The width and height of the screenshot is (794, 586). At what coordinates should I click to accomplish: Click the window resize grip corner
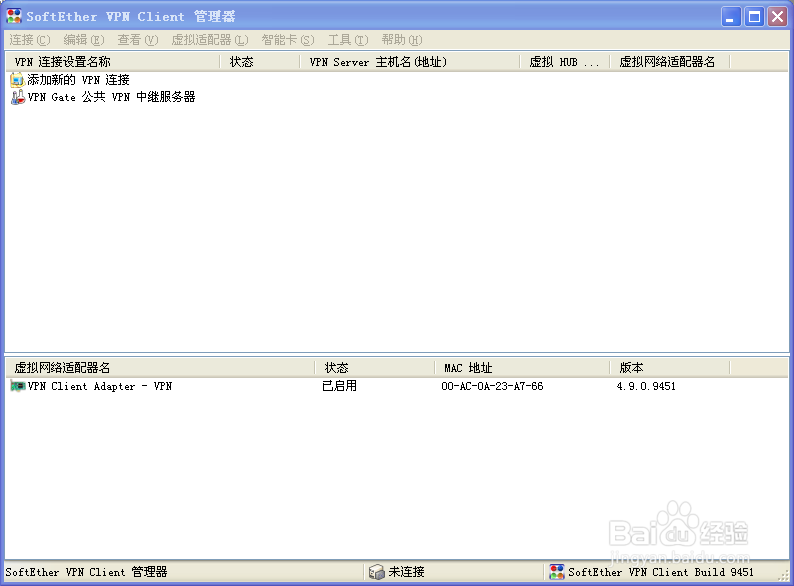[x=783, y=575]
